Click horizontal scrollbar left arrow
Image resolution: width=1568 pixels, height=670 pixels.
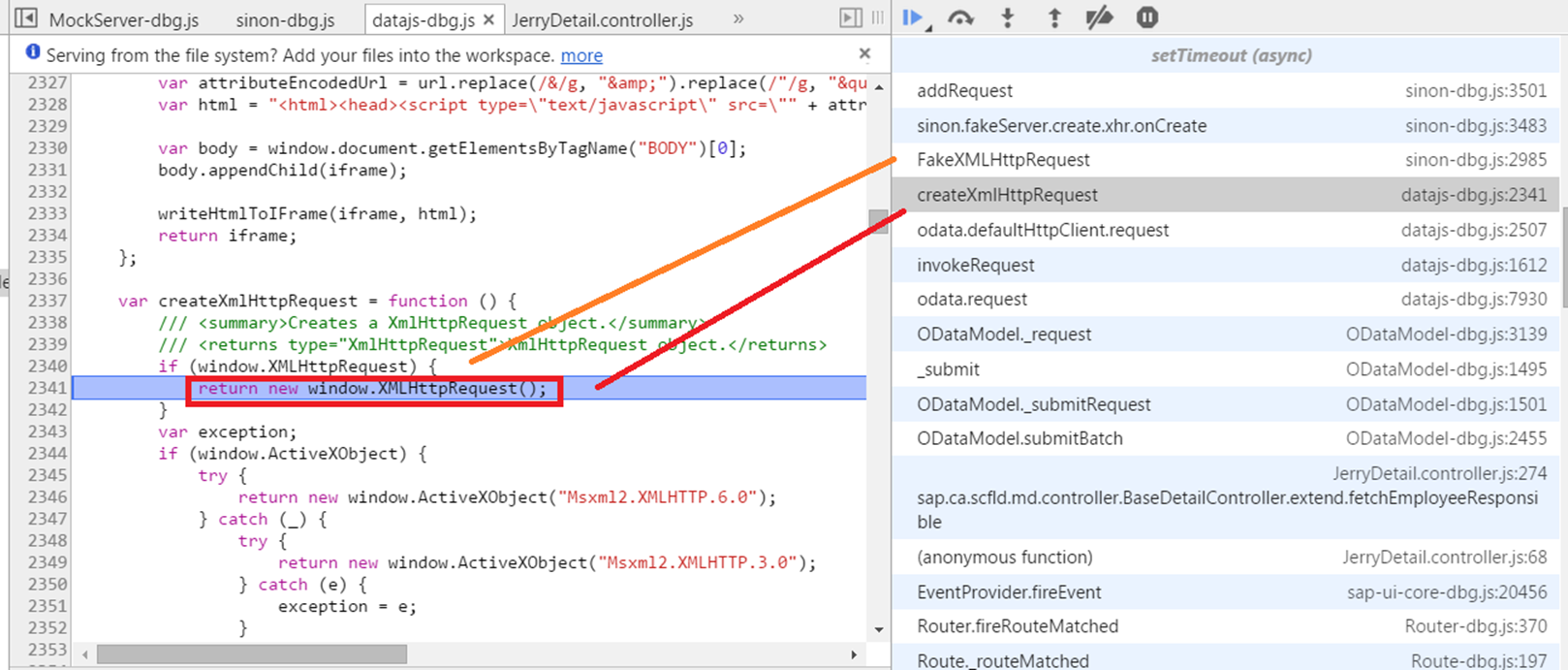(85, 654)
